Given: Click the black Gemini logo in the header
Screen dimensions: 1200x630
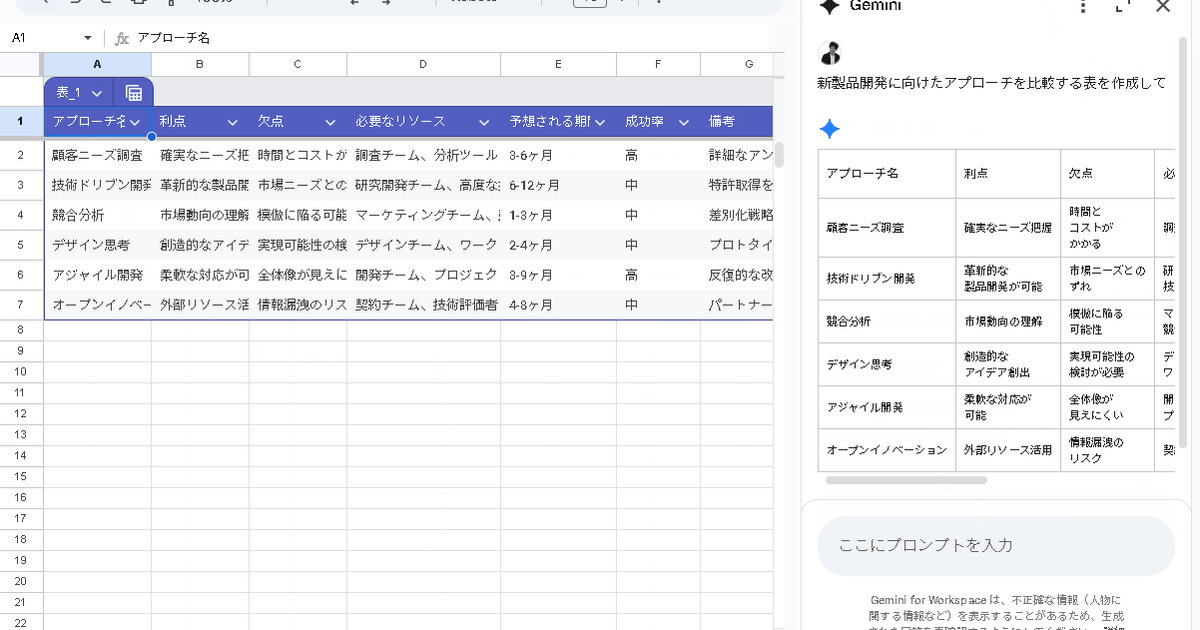Looking at the screenshot, I should [829, 6].
